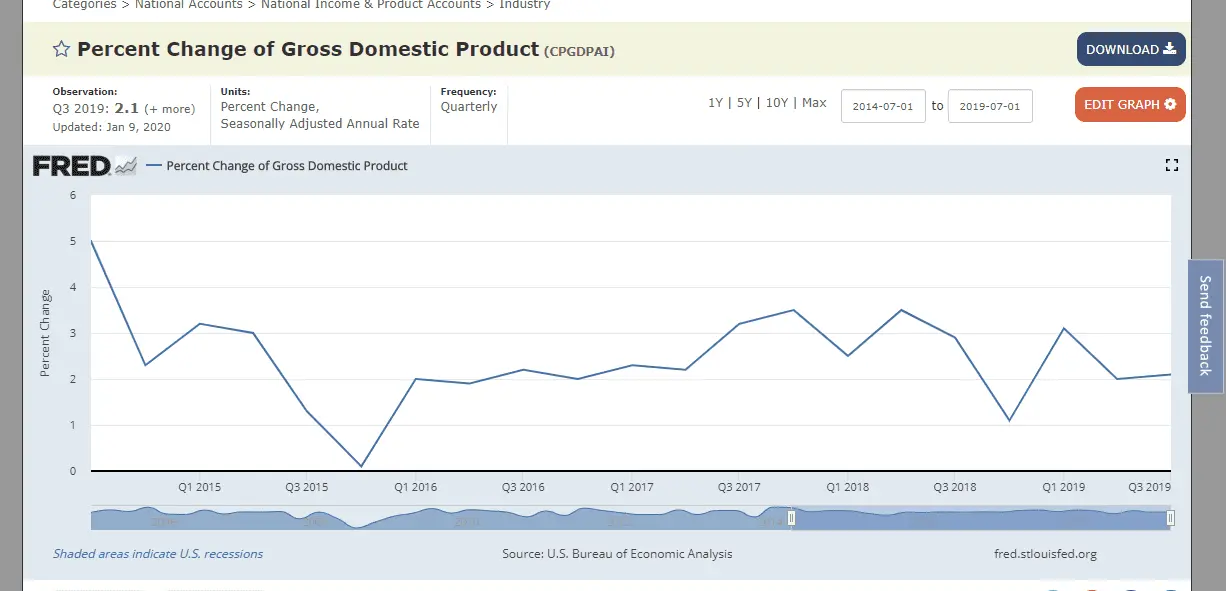This screenshot has width=1226, height=591.
Task: Go to the Industry breadcrumb category
Action: [x=525, y=5]
